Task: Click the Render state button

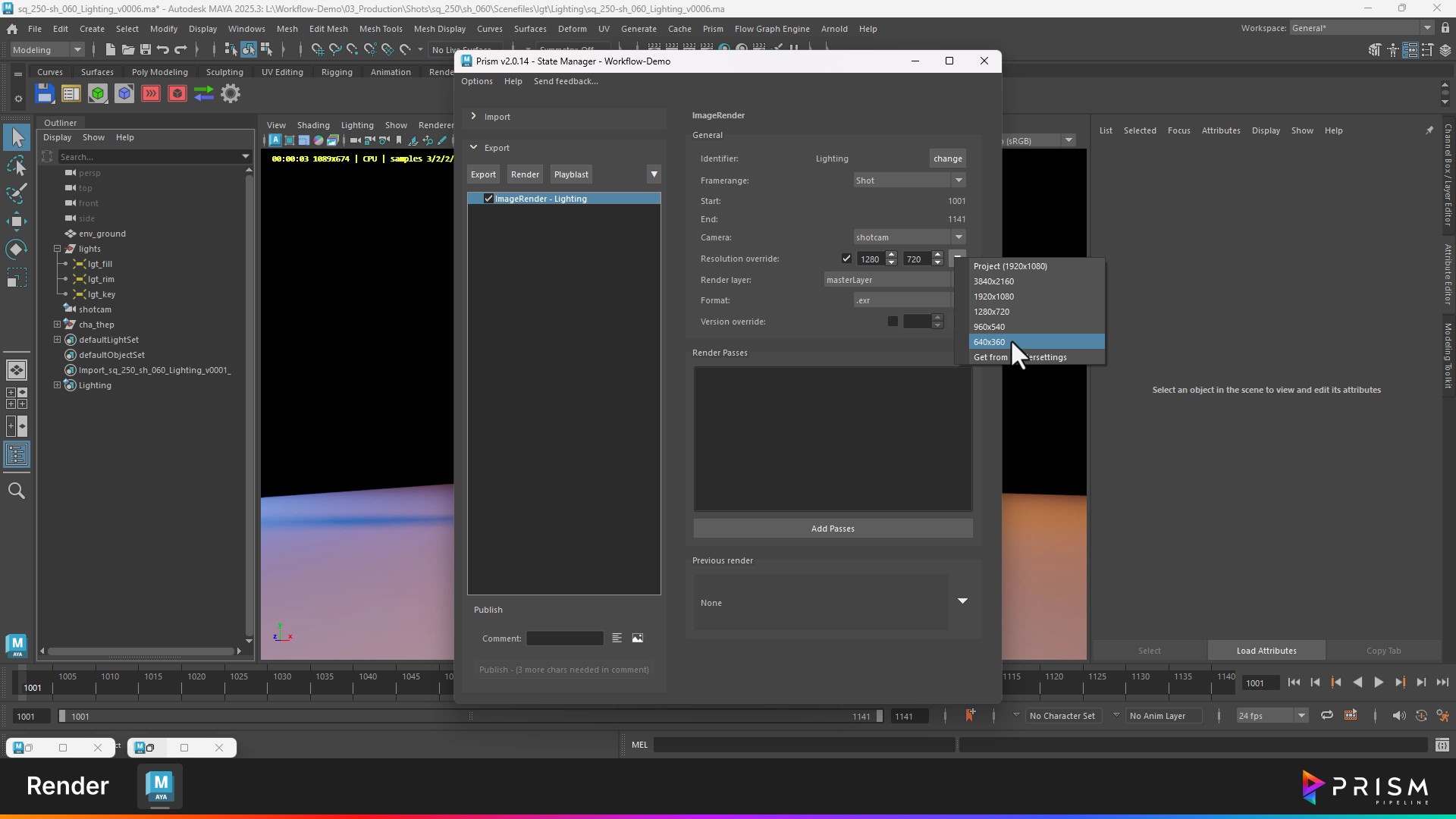Action: 525,174
